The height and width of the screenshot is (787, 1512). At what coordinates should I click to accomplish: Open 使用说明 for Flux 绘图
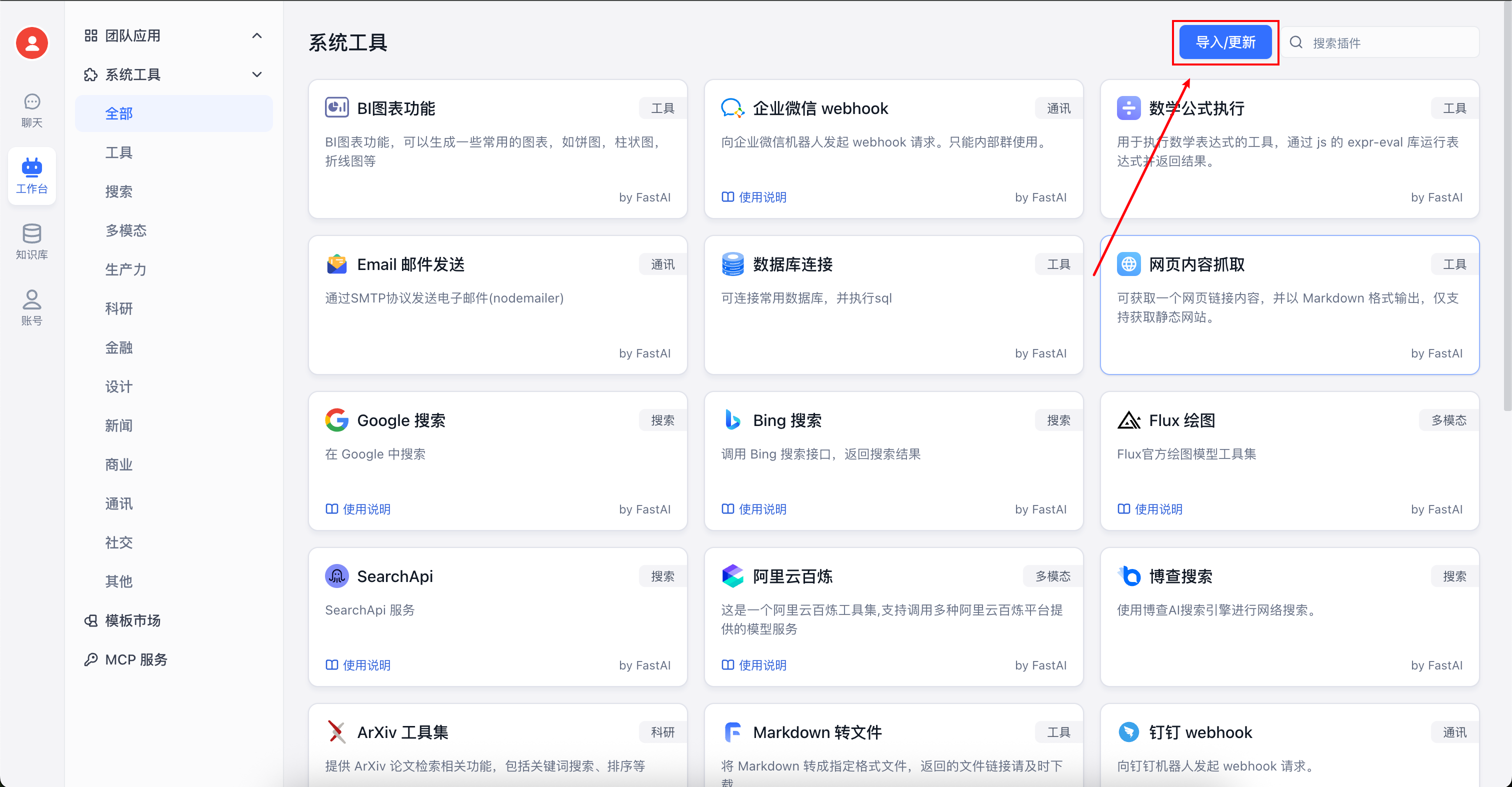(x=1150, y=509)
